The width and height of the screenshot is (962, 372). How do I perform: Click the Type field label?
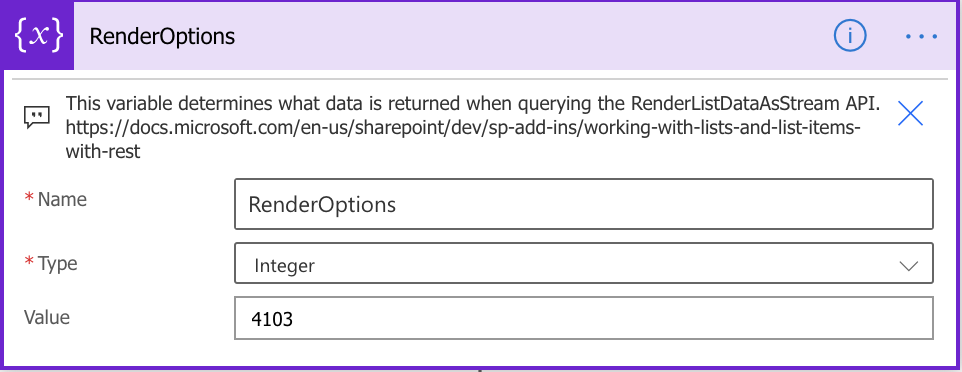(x=58, y=263)
